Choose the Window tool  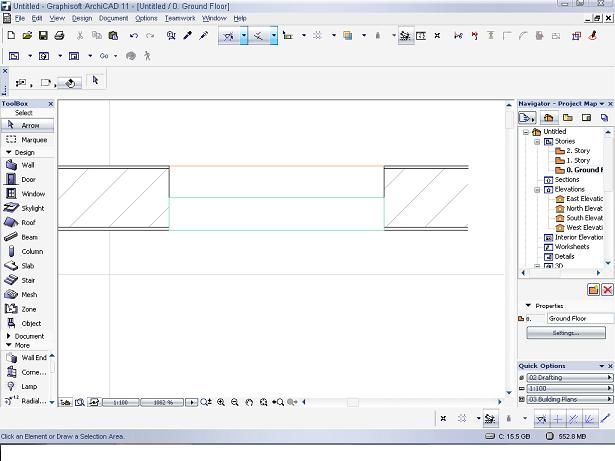(27, 194)
